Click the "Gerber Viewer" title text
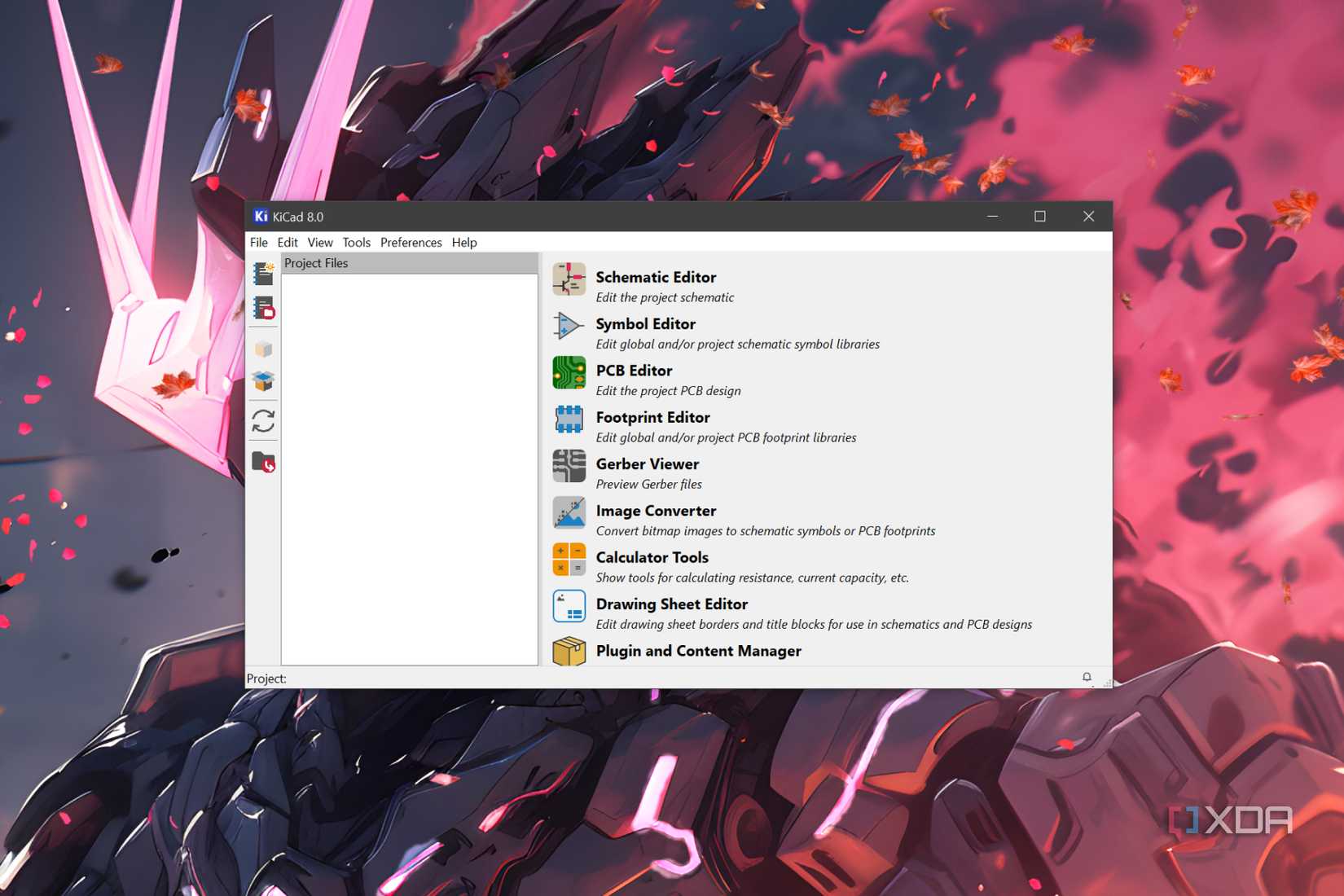 click(x=648, y=463)
